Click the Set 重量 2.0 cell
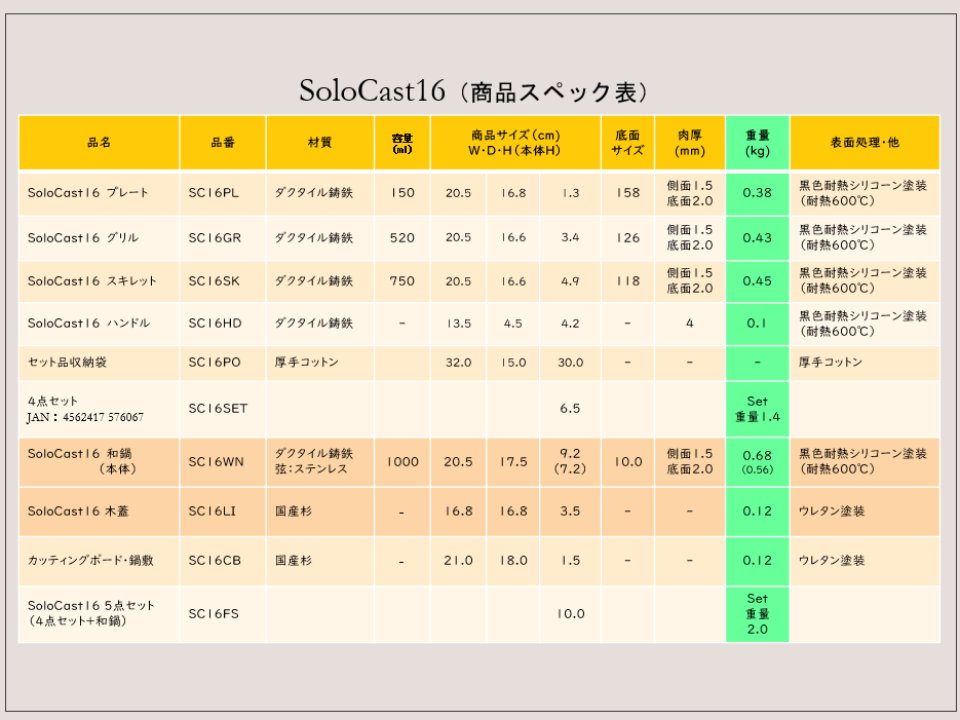The width and height of the screenshot is (960, 720). [757, 613]
